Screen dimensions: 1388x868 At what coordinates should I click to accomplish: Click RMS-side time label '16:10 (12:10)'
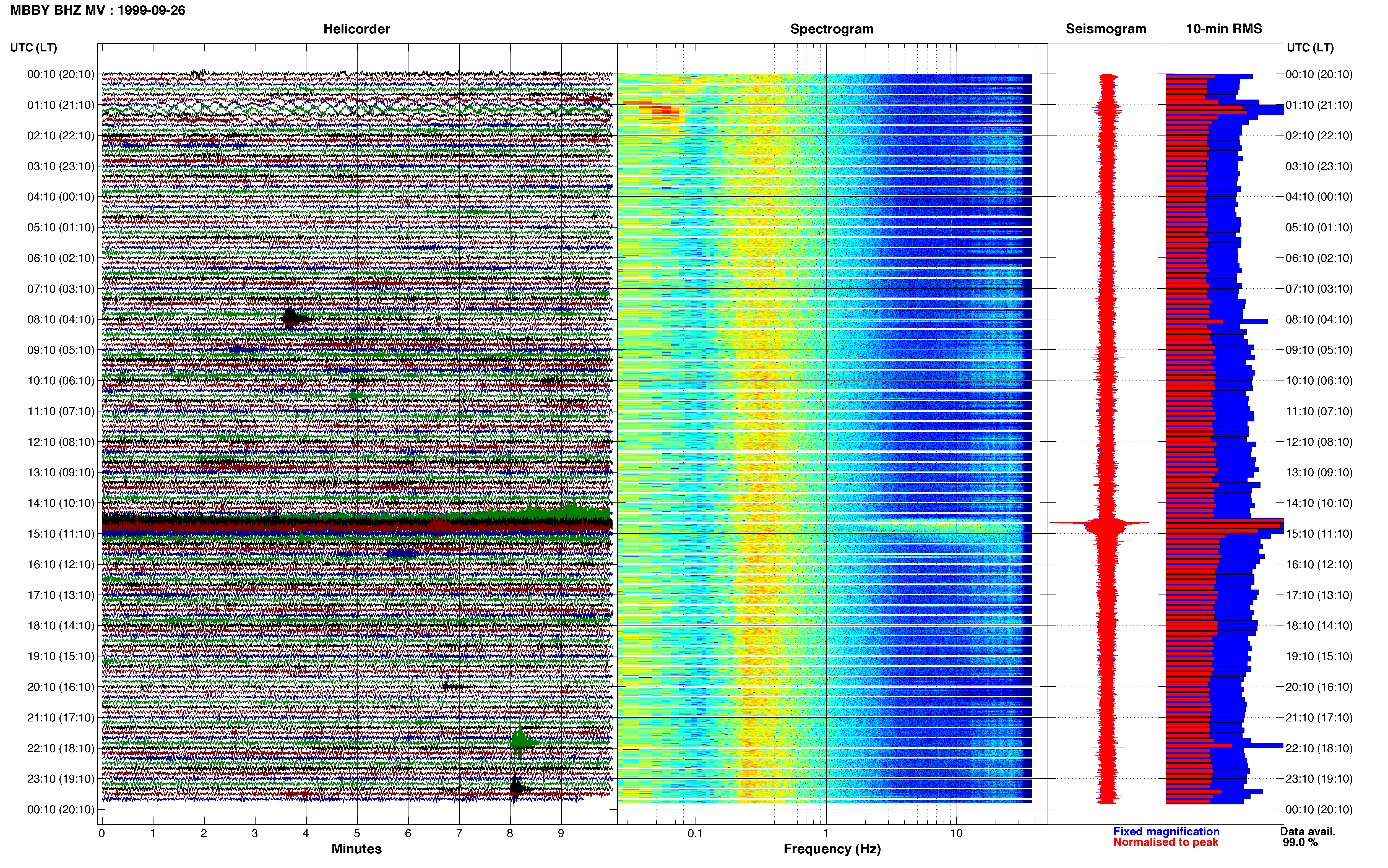point(1319,564)
